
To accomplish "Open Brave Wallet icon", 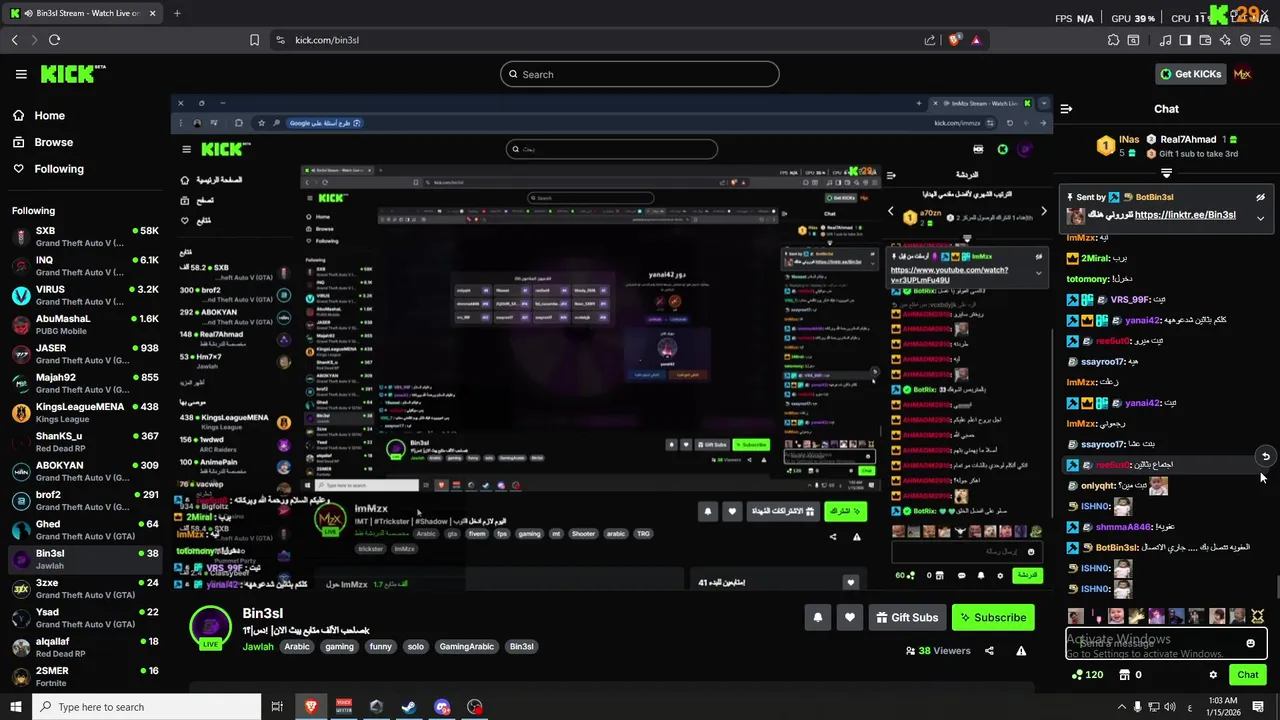I will pyautogui.click(x=1205, y=40).
